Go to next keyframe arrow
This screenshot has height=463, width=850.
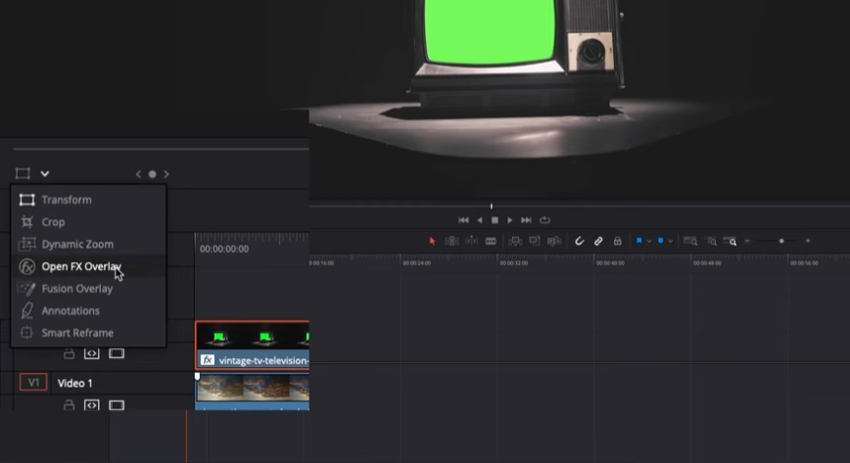coord(166,174)
